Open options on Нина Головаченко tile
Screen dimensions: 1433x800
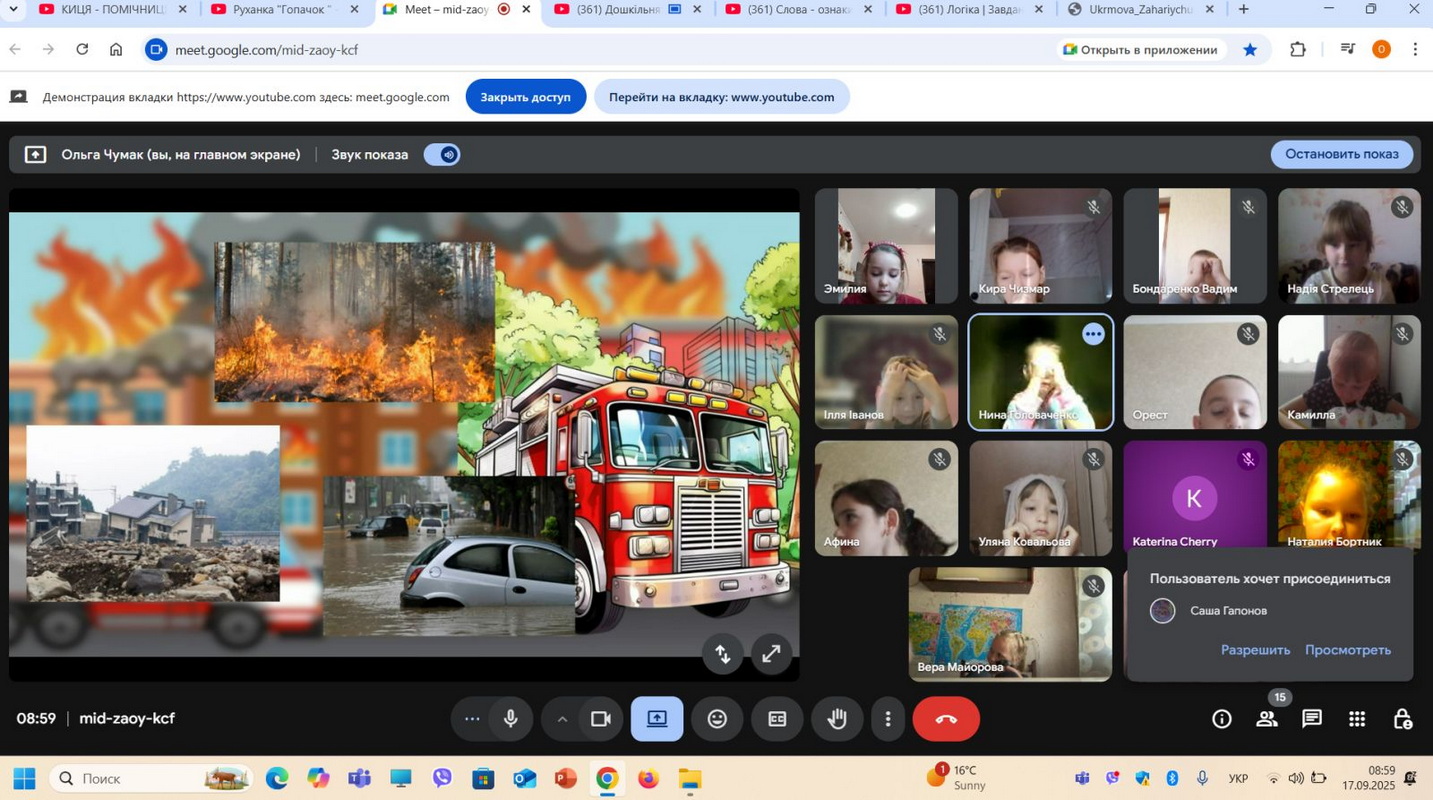coord(1093,335)
